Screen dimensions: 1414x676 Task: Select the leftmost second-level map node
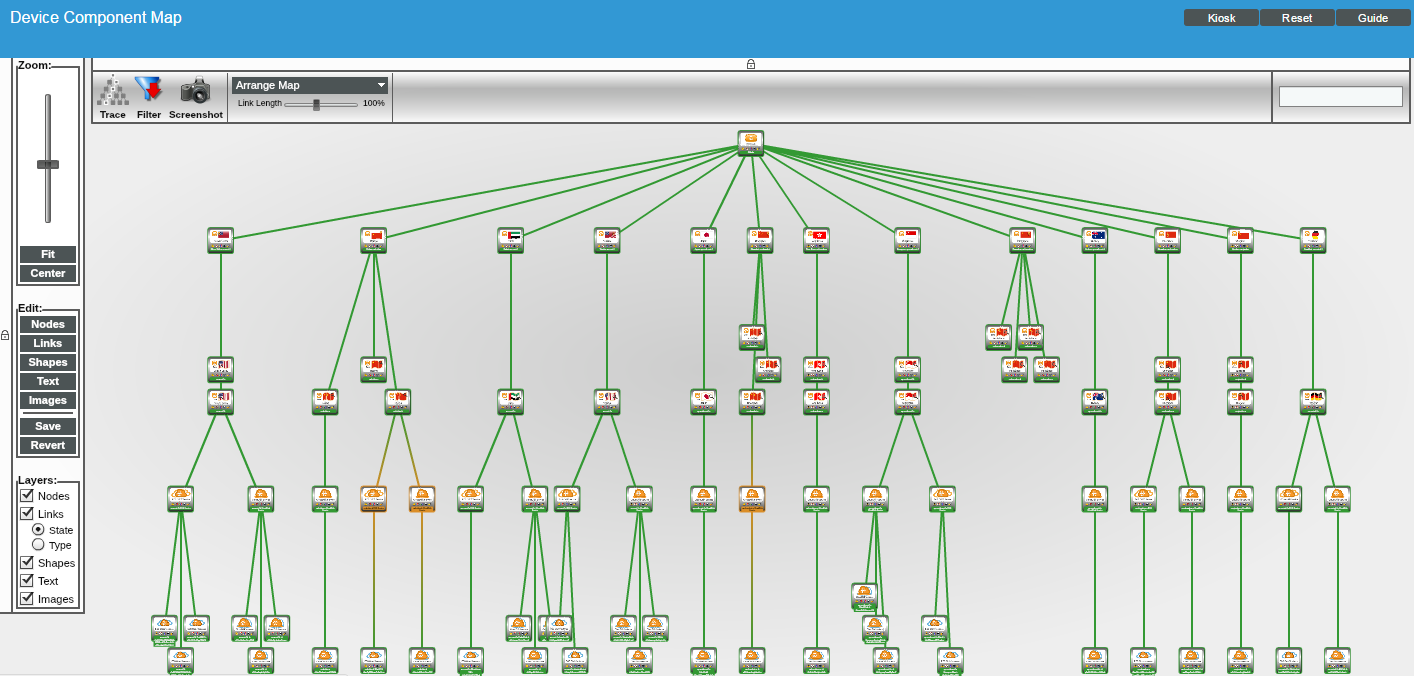[221, 240]
